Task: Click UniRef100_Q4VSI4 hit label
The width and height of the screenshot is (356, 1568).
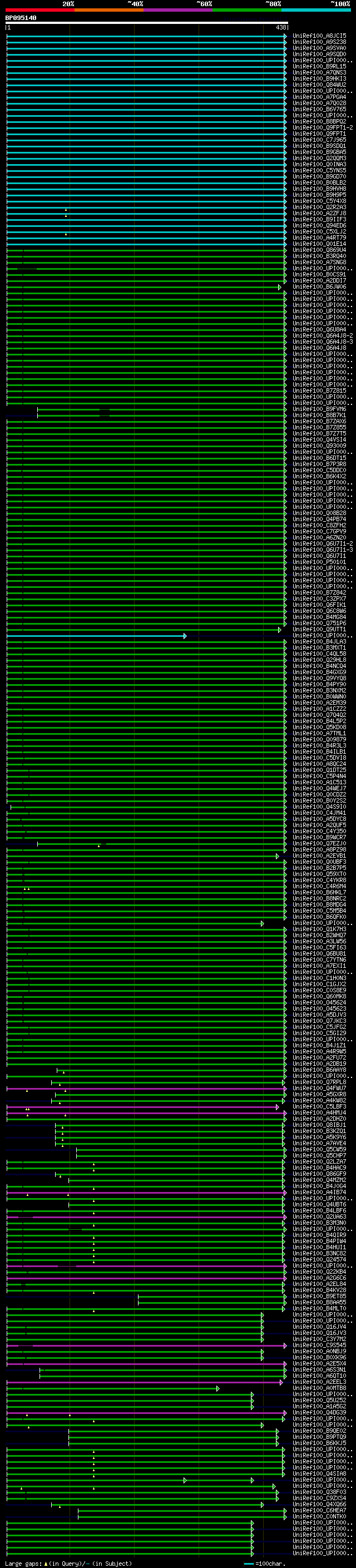Action: click(x=319, y=439)
